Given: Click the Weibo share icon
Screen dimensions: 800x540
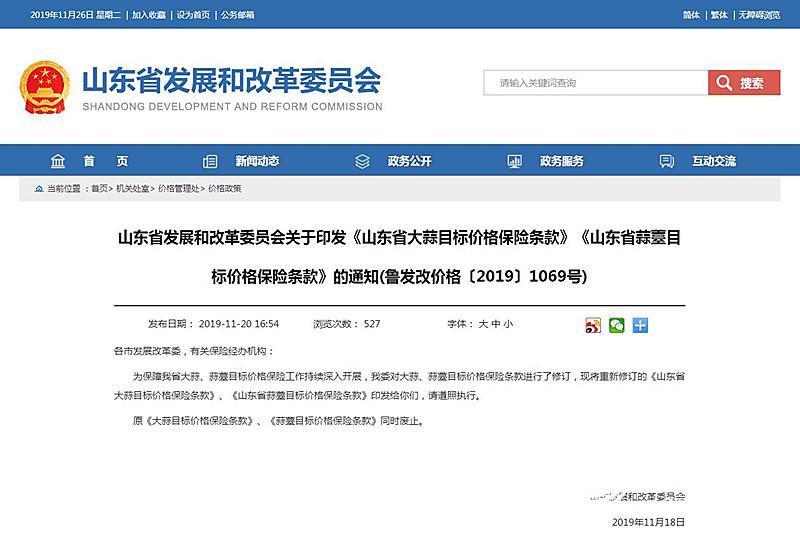Looking at the screenshot, I should click(593, 325).
